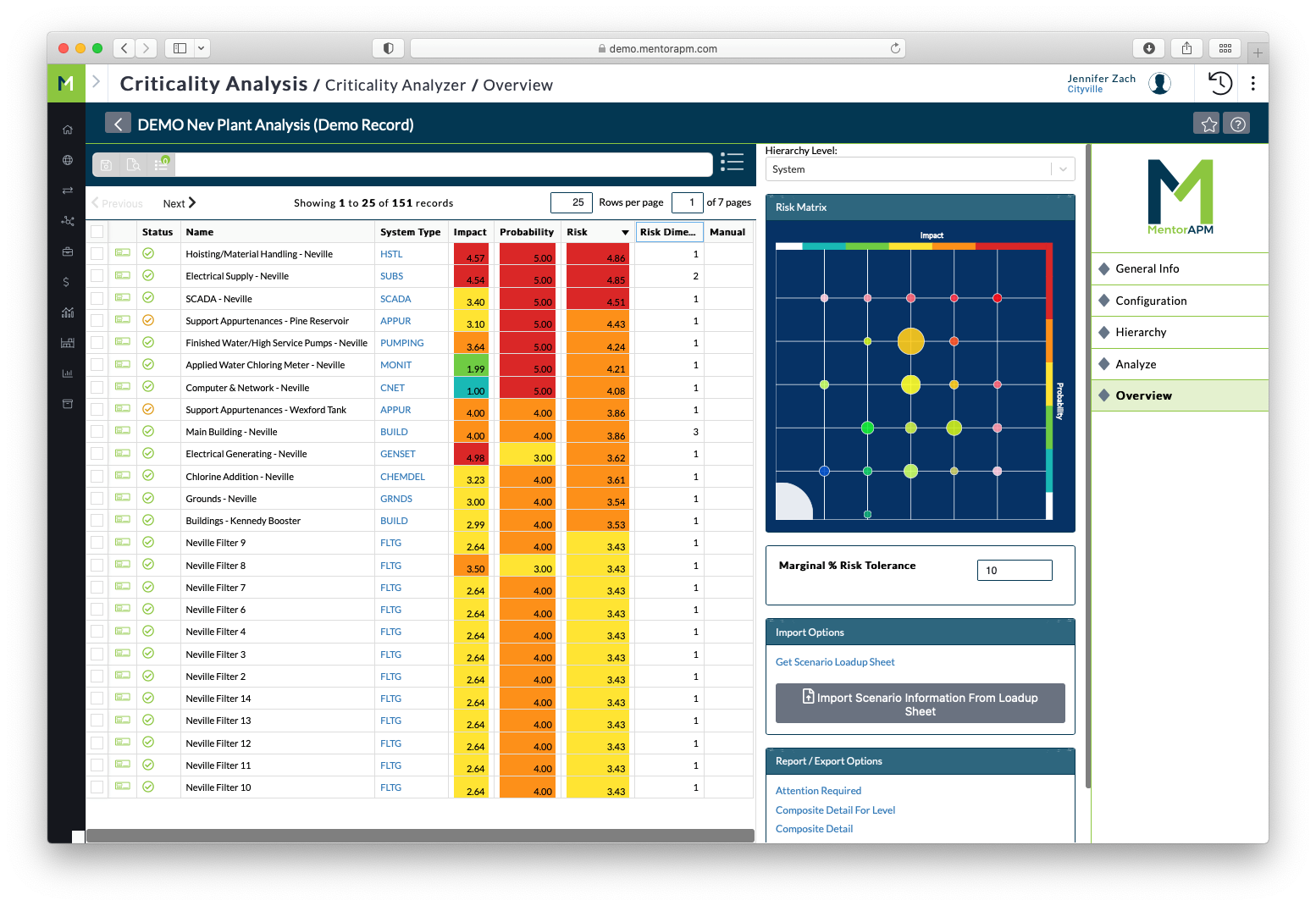This screenshot has width=1316, height=906.
Task: Open the globe icon in sidebar
Action: click(x=67, y=160)
